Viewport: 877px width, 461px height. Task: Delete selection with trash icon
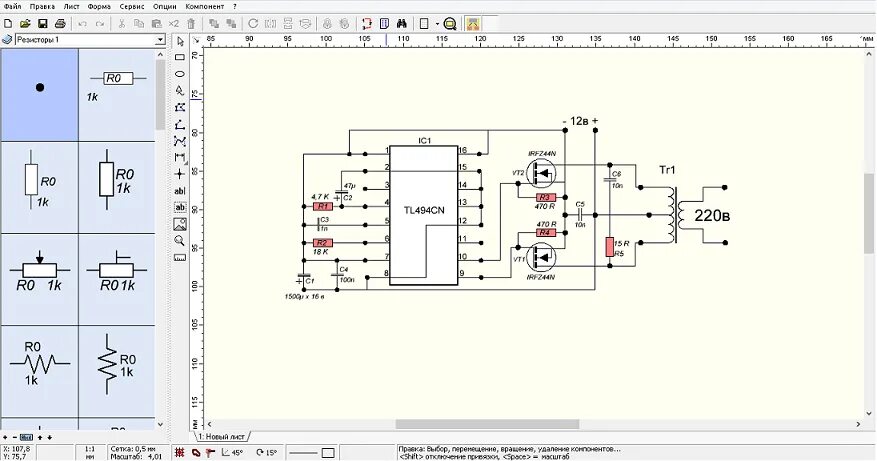191,23
